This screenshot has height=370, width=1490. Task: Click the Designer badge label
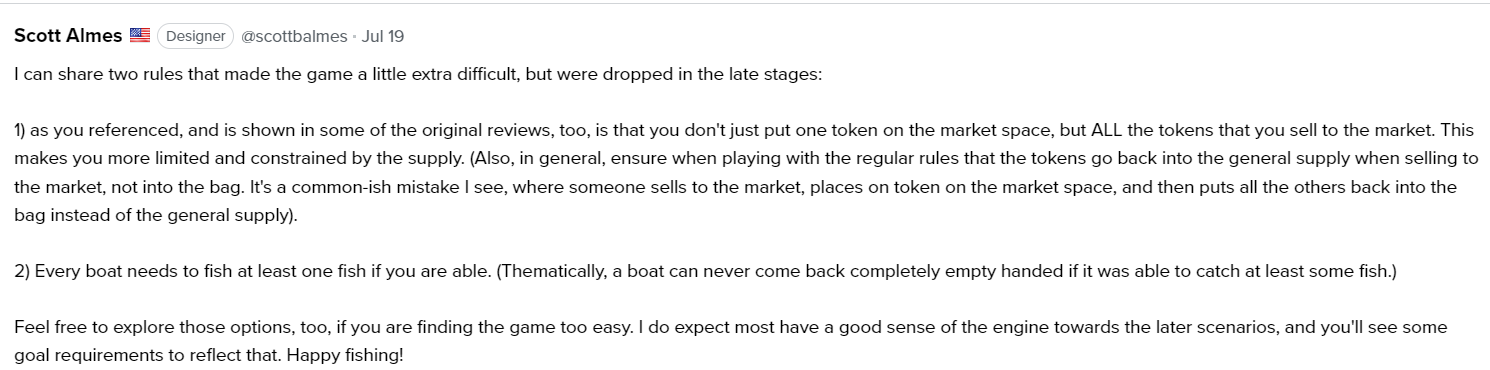point(196,36)
